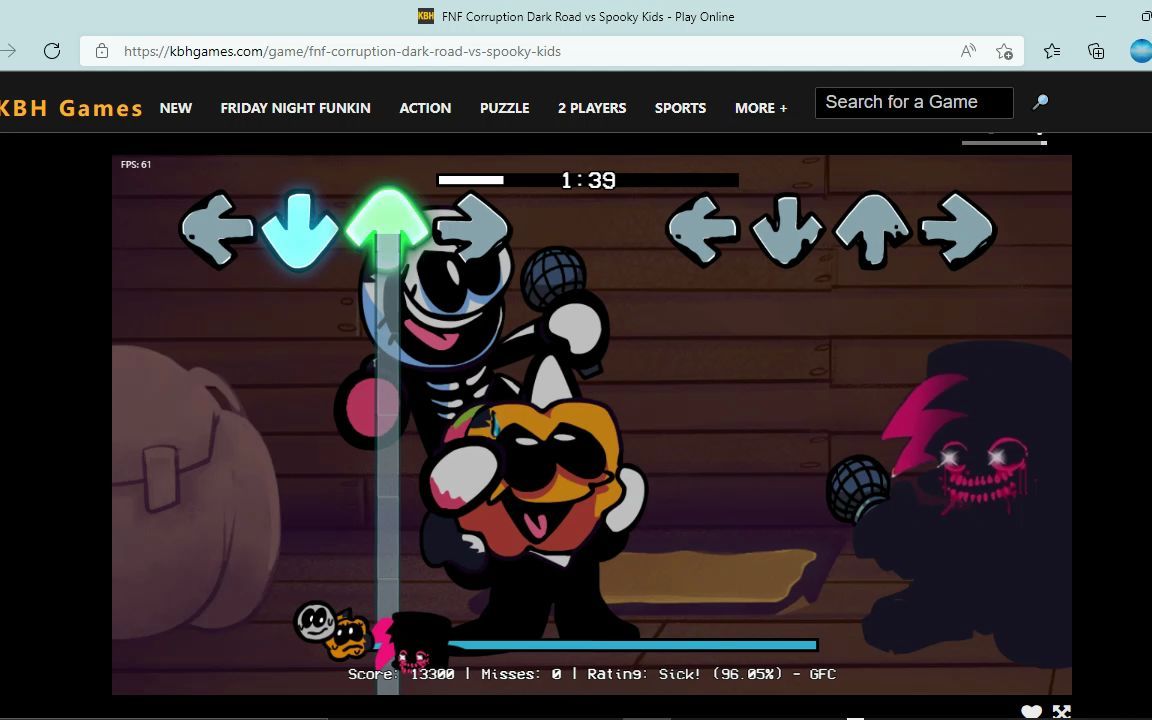1152x720 pixels.
Task: Click the FPS: 61 counter
Action: point(136,165)
